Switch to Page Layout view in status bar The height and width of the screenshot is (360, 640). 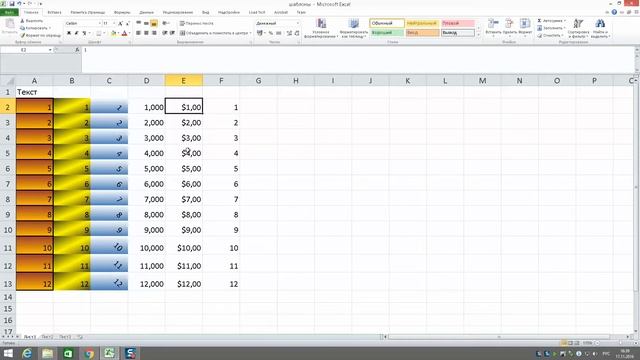point(570,343)
